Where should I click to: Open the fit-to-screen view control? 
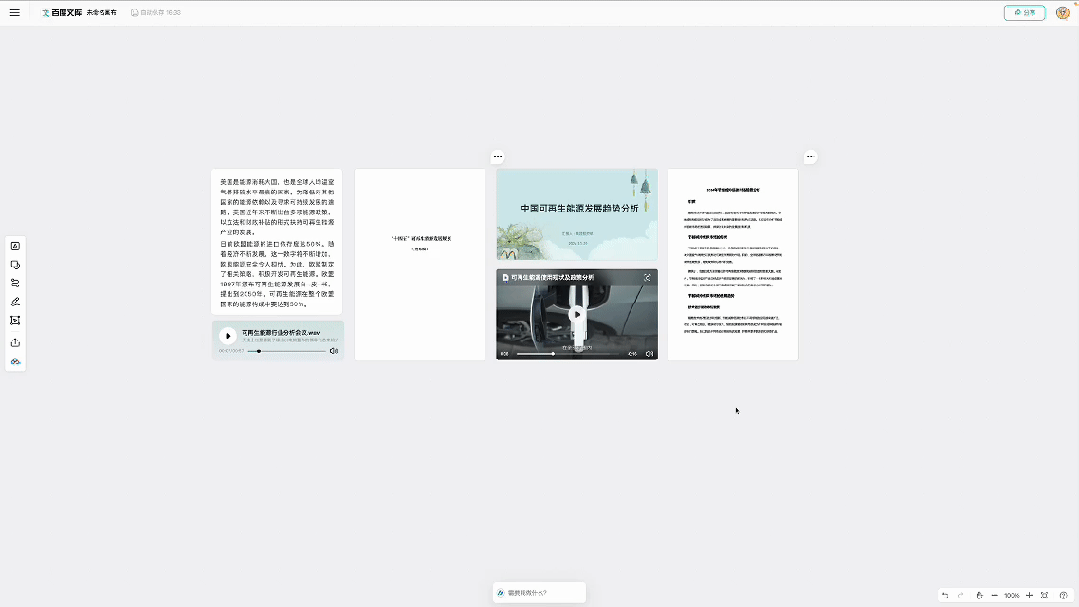(x=1045, y=595)
